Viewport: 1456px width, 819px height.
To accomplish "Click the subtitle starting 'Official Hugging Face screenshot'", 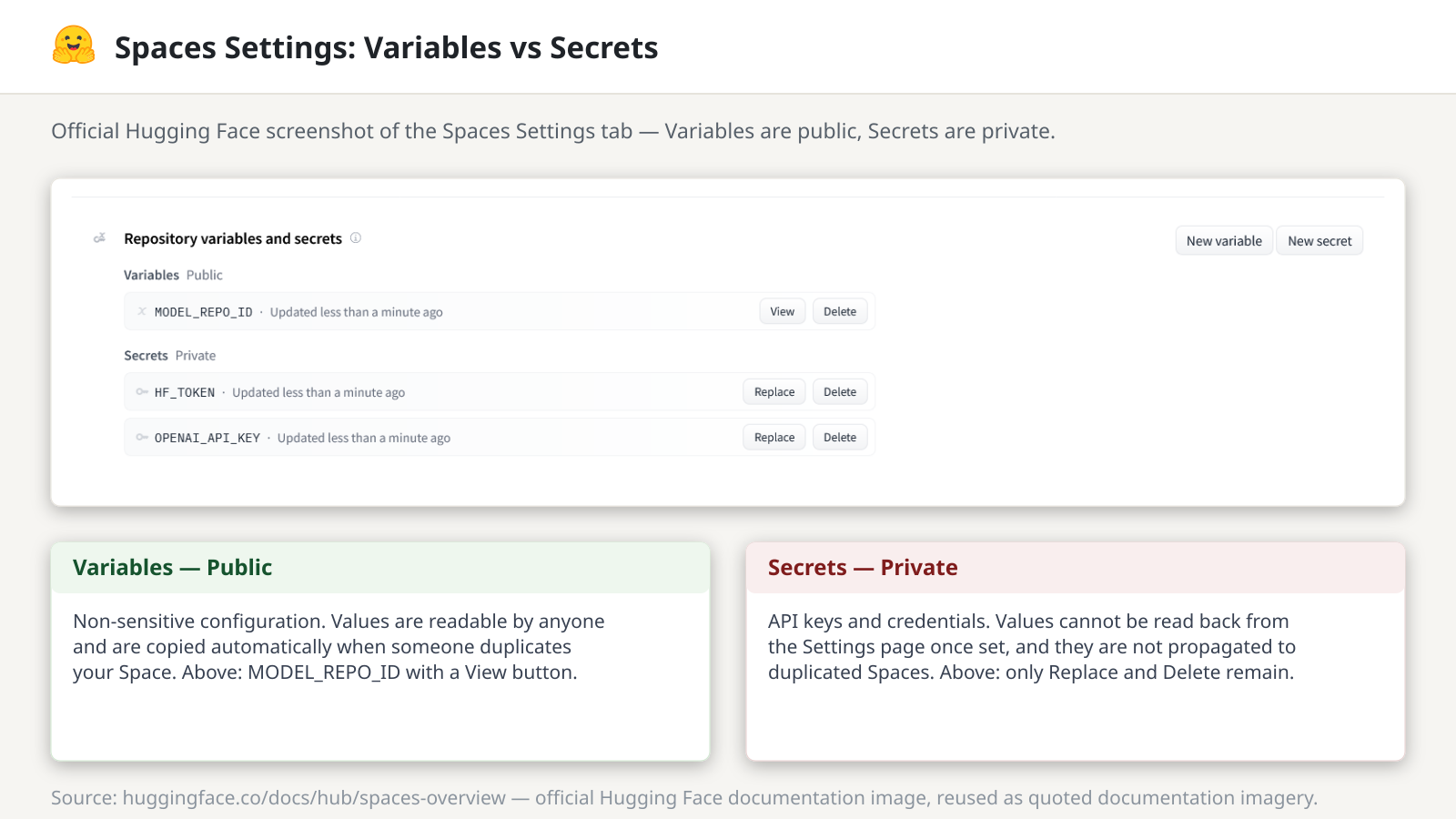I will pos(553,131).
